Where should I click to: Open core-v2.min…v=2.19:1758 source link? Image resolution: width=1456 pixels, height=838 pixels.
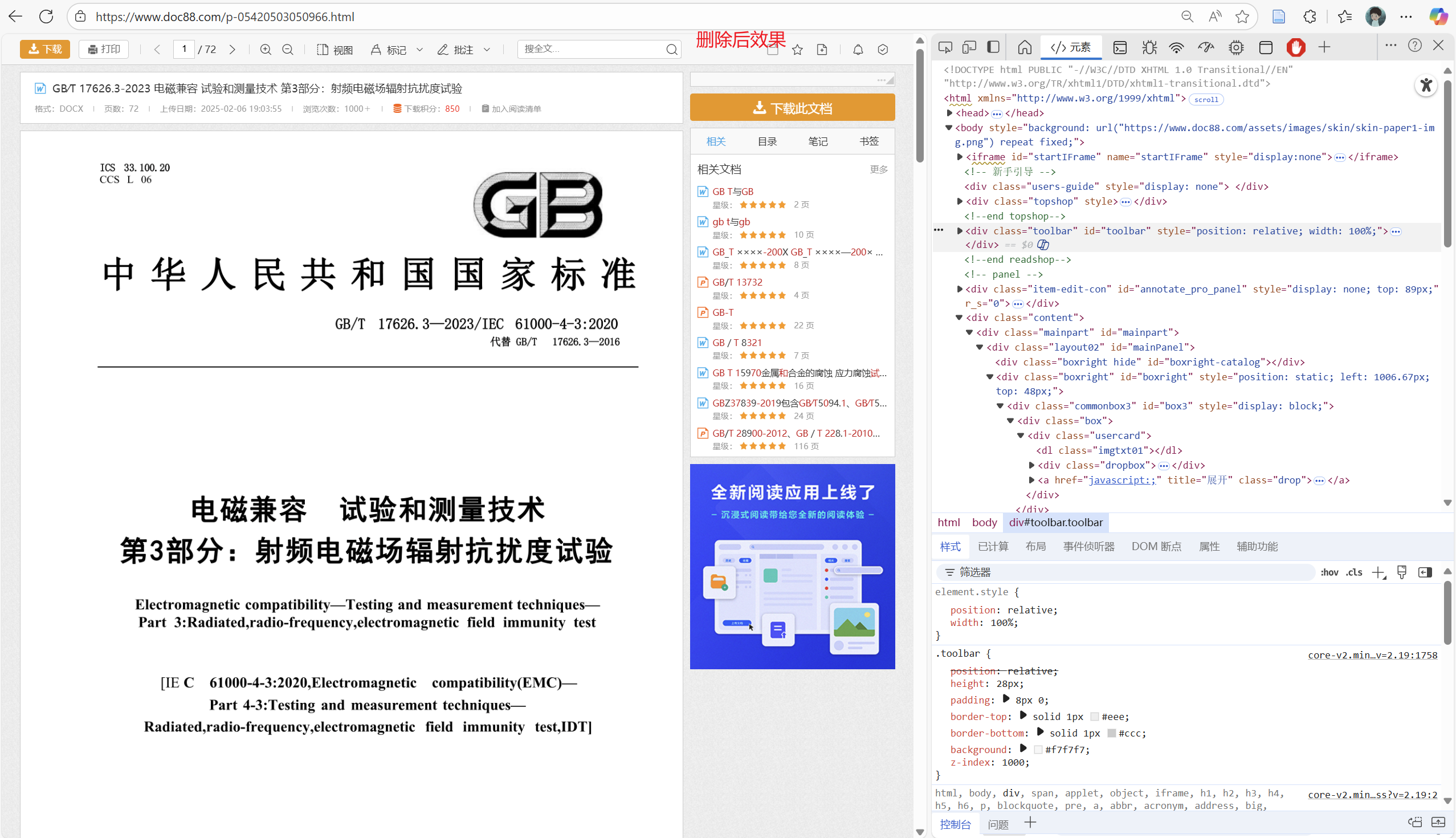(1372, 655)
